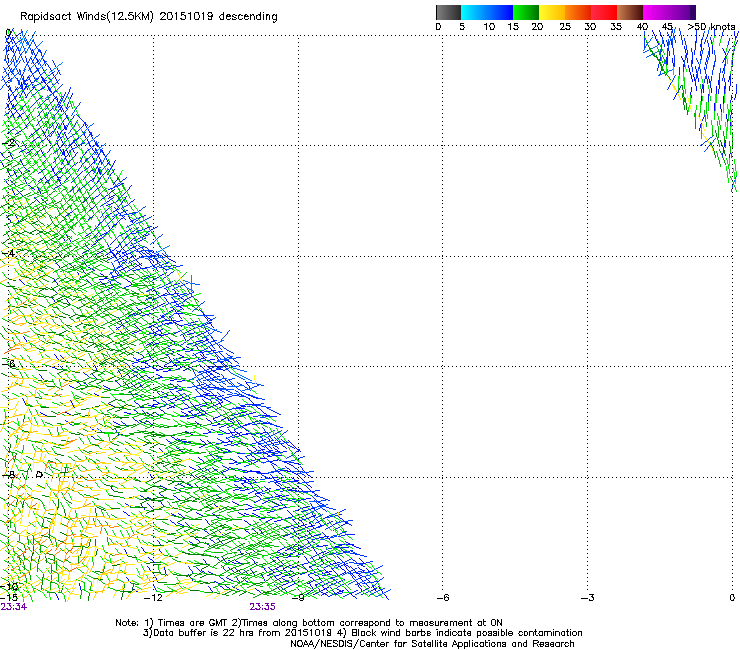Click the cyan-blue 5-15 knots color segment
The height and width of the screenshot is (650, 740).
[487, 12]
